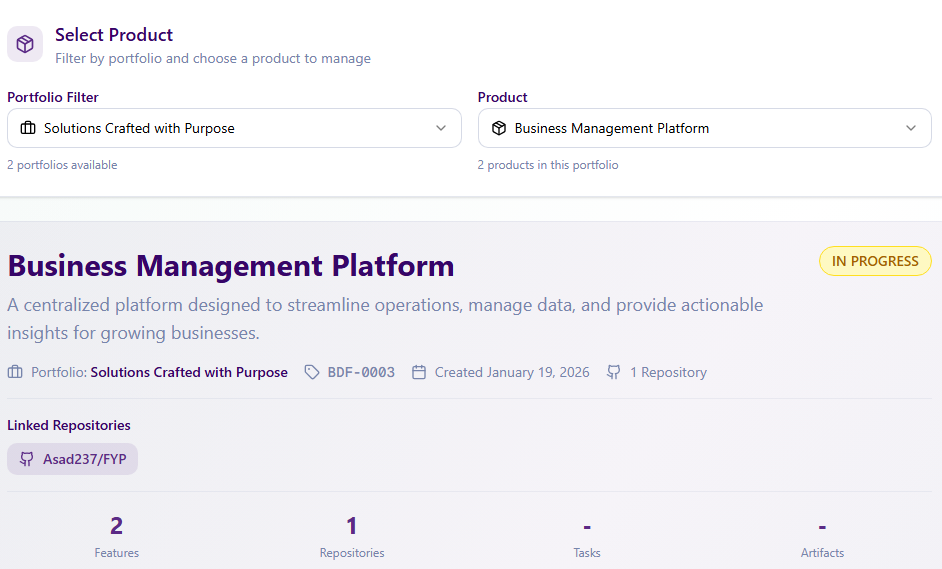Select the Artifacts stat
Screen dimensions: 942x569
click(x=822, y=536)
